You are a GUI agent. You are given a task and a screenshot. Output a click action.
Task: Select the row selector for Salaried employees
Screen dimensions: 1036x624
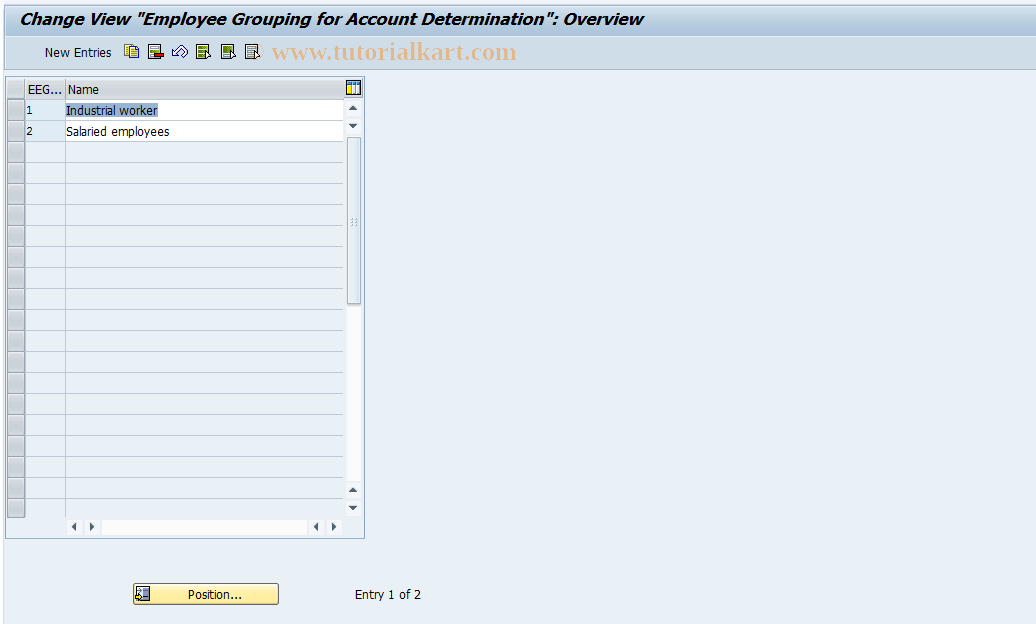(16, 132)
